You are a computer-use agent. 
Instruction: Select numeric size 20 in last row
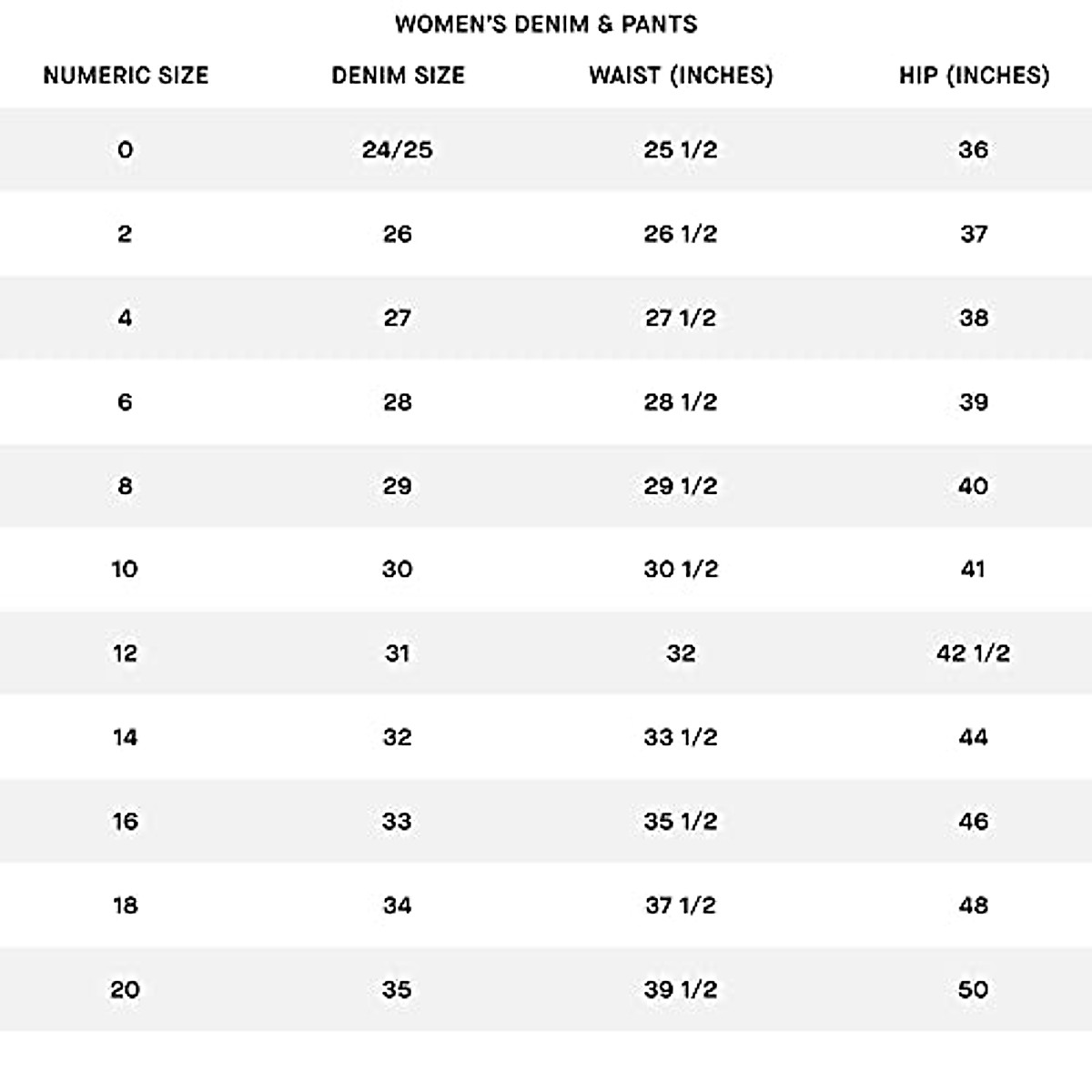coord(126,989)
